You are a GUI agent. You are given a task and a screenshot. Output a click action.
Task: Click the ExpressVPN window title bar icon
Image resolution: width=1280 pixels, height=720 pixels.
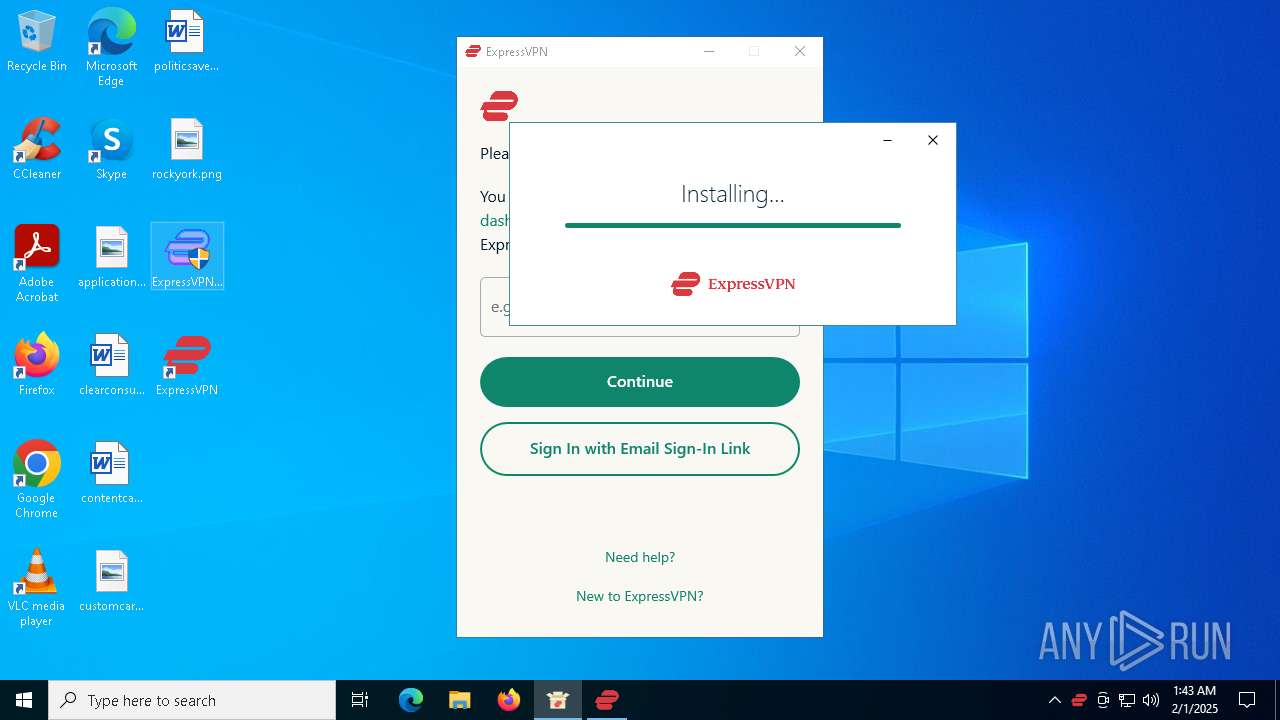pos(473,52)
